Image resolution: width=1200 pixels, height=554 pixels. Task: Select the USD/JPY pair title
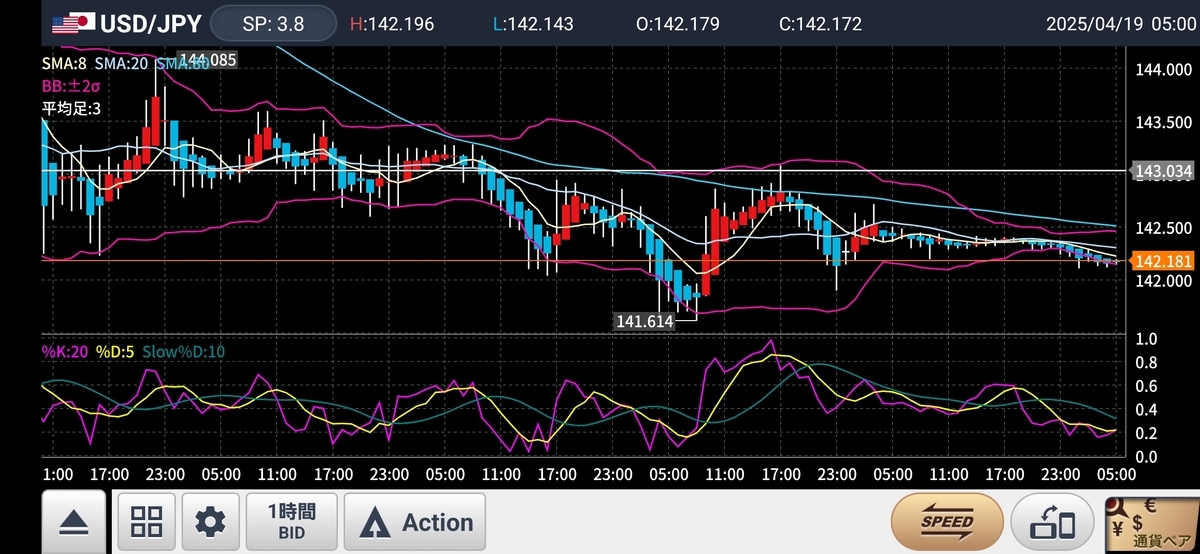(x=150, y=23)
